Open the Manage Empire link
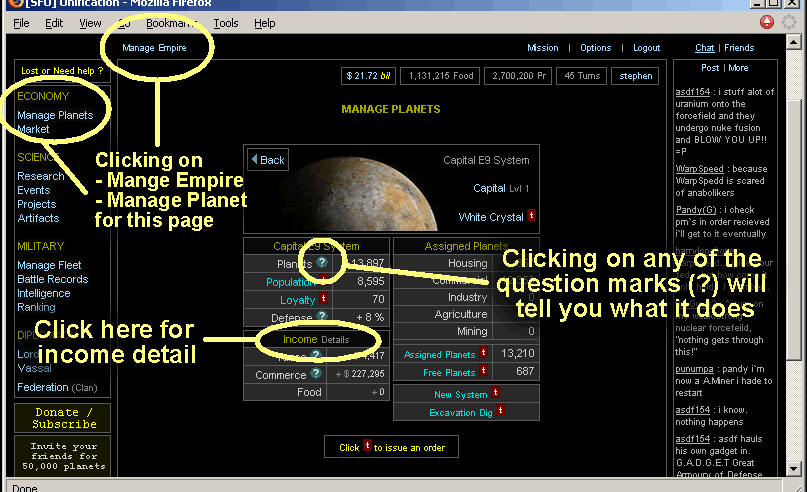This screenshot has height=492, width=807. [x=154, y=48]
